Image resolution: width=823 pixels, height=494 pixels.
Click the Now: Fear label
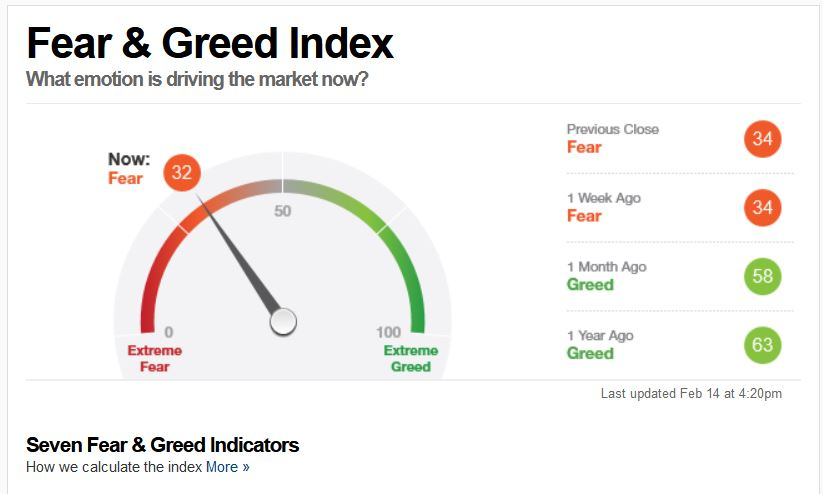pos(129,169)
